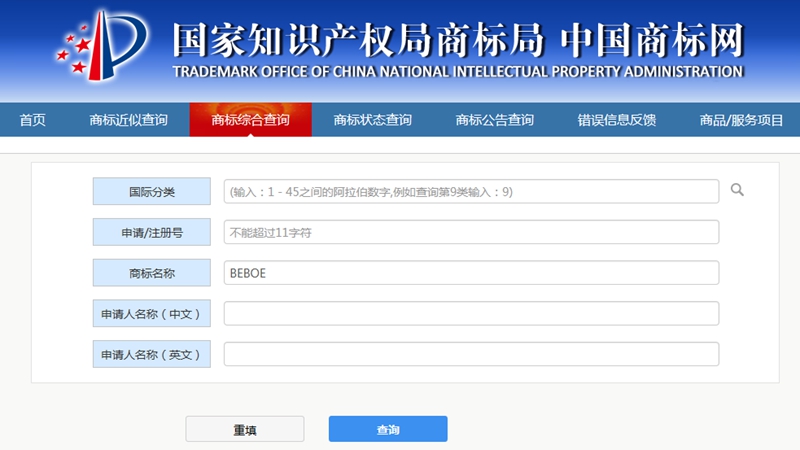Click the 重填 reset button
The image size is (800, 450).
click(245, 429)
